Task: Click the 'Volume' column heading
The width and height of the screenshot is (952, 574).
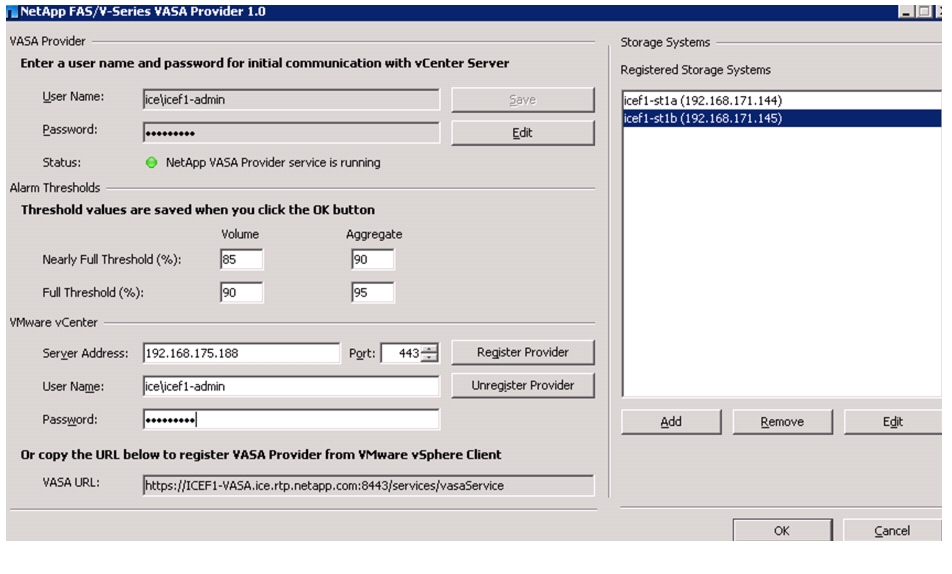Action: pos(240,234)
